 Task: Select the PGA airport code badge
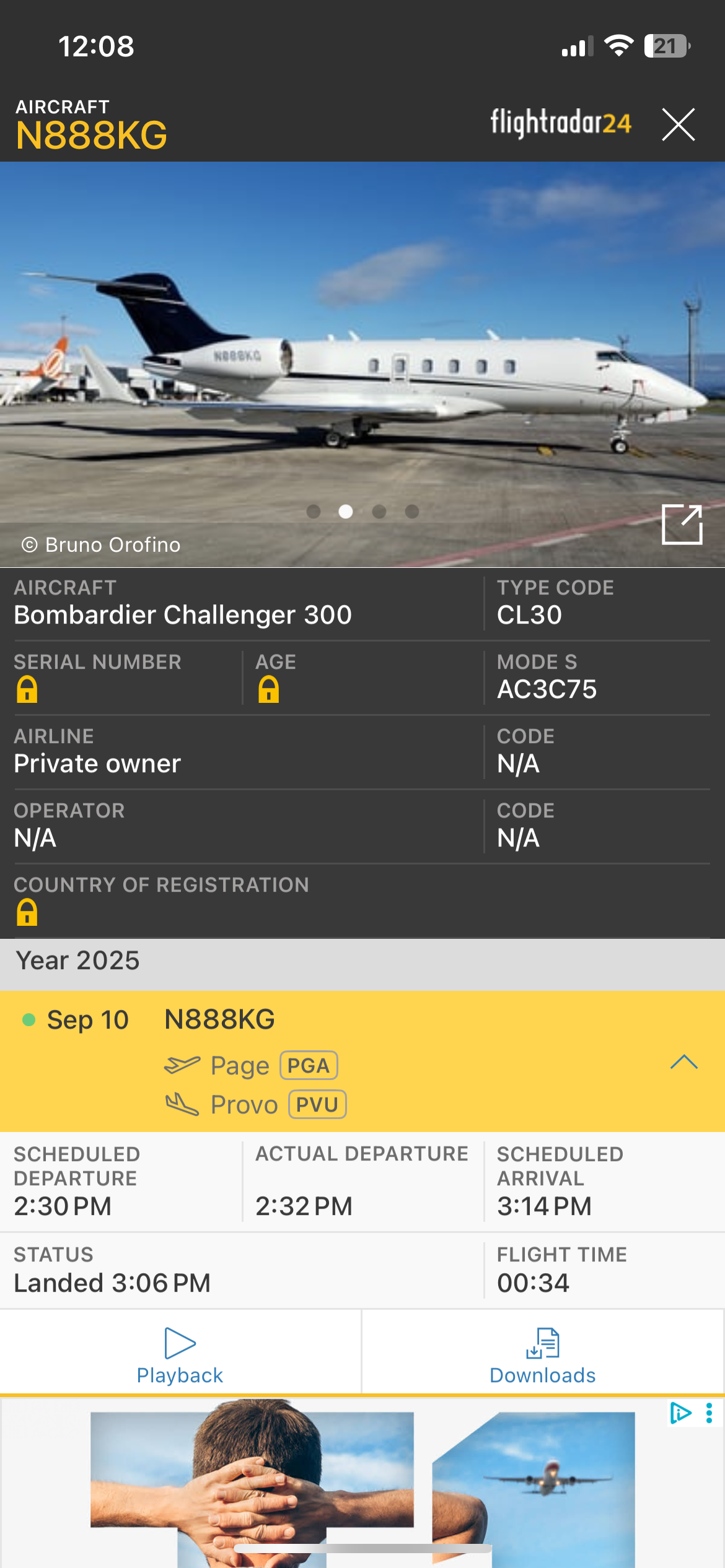tap(309, 1065)
